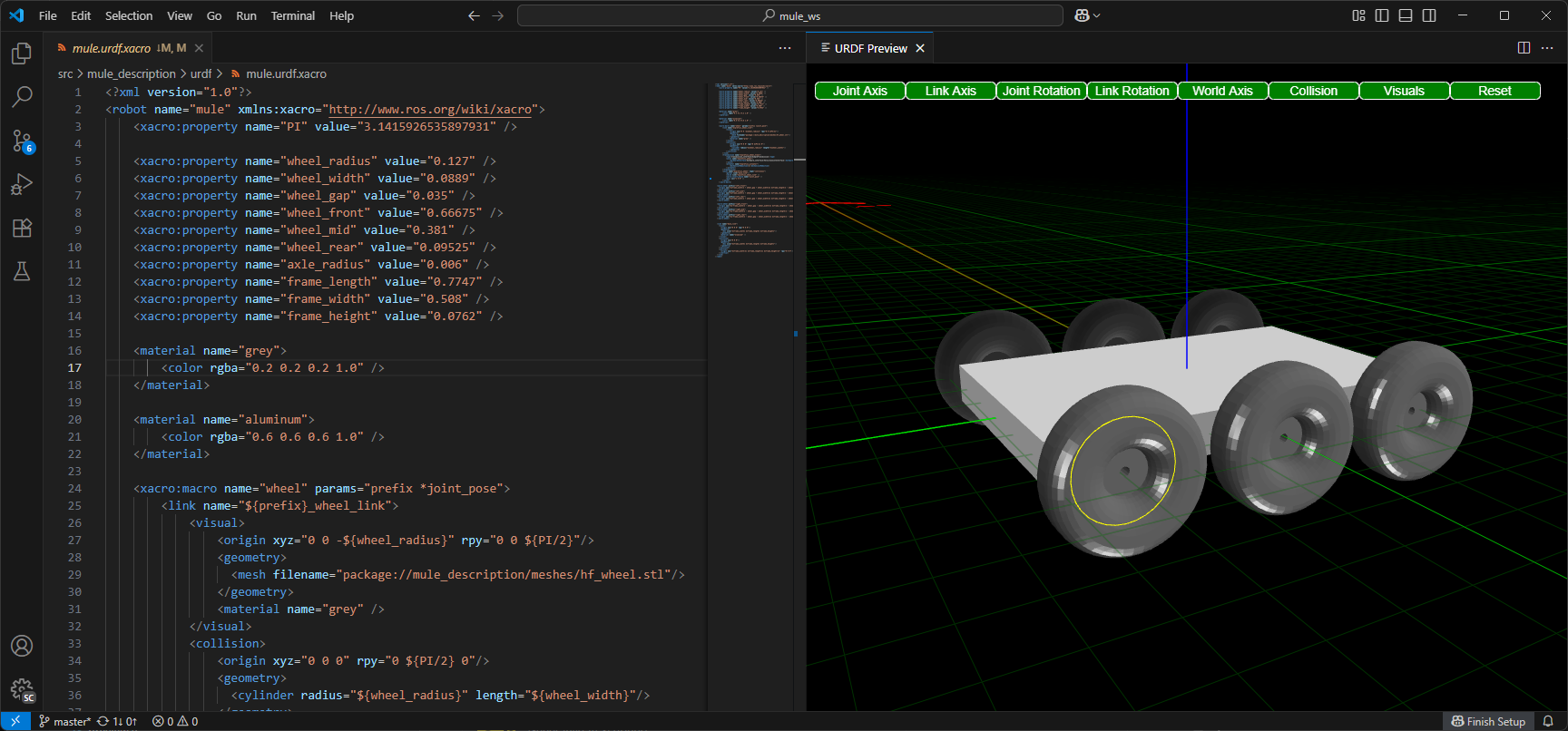Image resolution: width=1568 pixels, height=731 pixels.
Task: Click the xacro wiki URL link
Action: pos(430,109)
